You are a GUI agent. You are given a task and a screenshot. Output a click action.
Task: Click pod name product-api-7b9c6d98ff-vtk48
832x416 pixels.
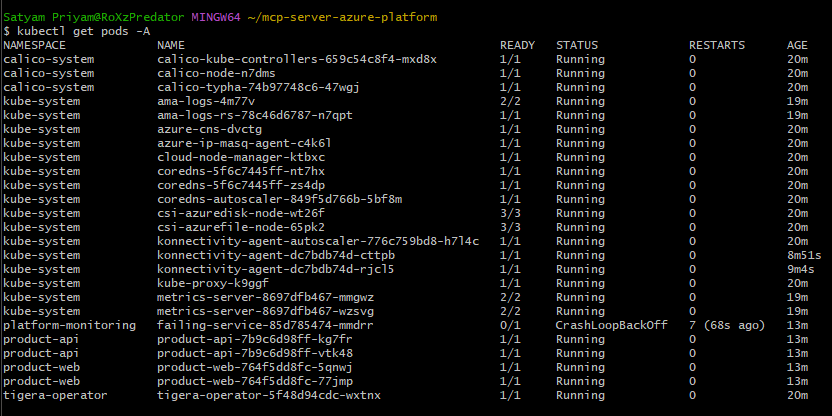coord(255,353)
